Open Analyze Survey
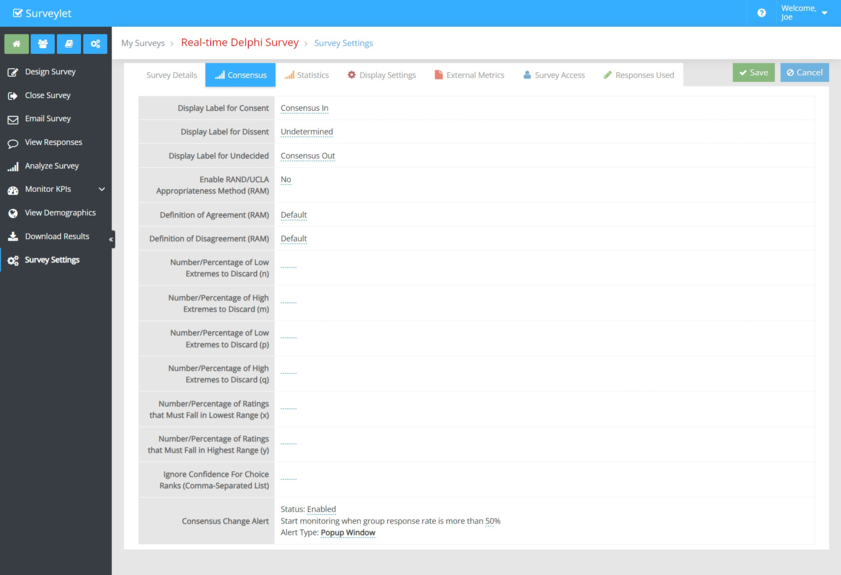 [x=51, y=166]
